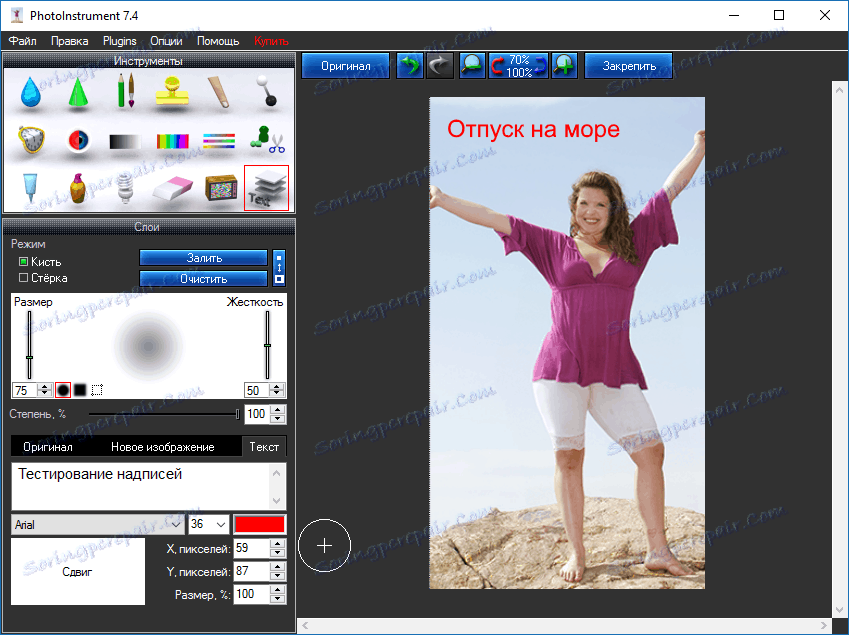Select the red-eye removal tool
This screenshot has width=849, height=635.
(78, 140)
